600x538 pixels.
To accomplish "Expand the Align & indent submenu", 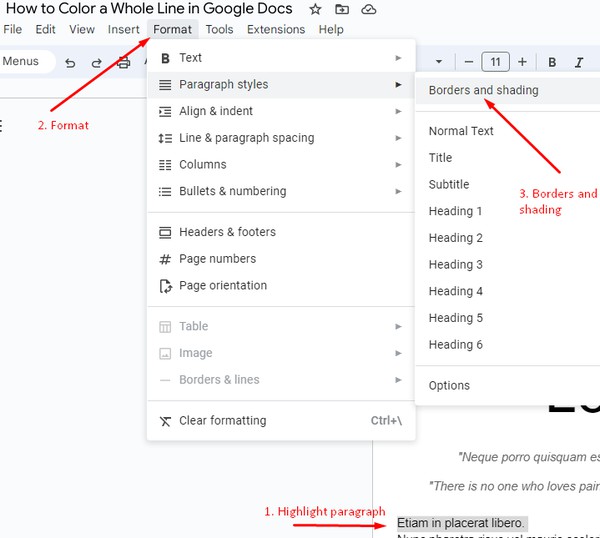I will 281,111.
